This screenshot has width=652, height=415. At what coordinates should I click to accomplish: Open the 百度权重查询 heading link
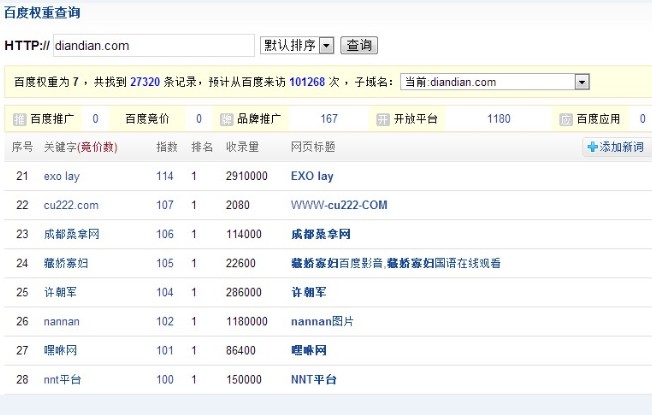point(42,12)
